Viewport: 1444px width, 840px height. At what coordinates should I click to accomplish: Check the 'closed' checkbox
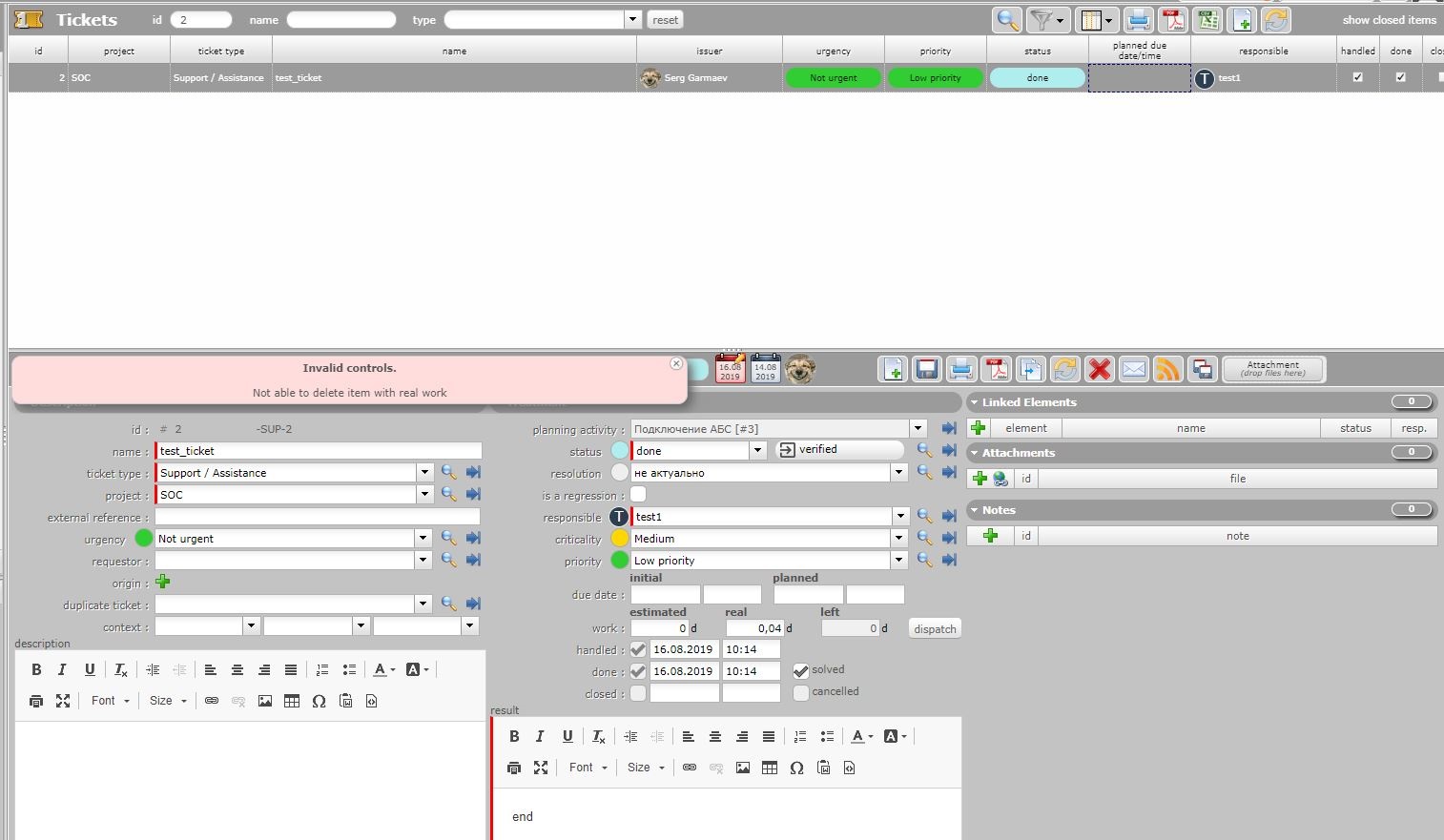[638, 693]
